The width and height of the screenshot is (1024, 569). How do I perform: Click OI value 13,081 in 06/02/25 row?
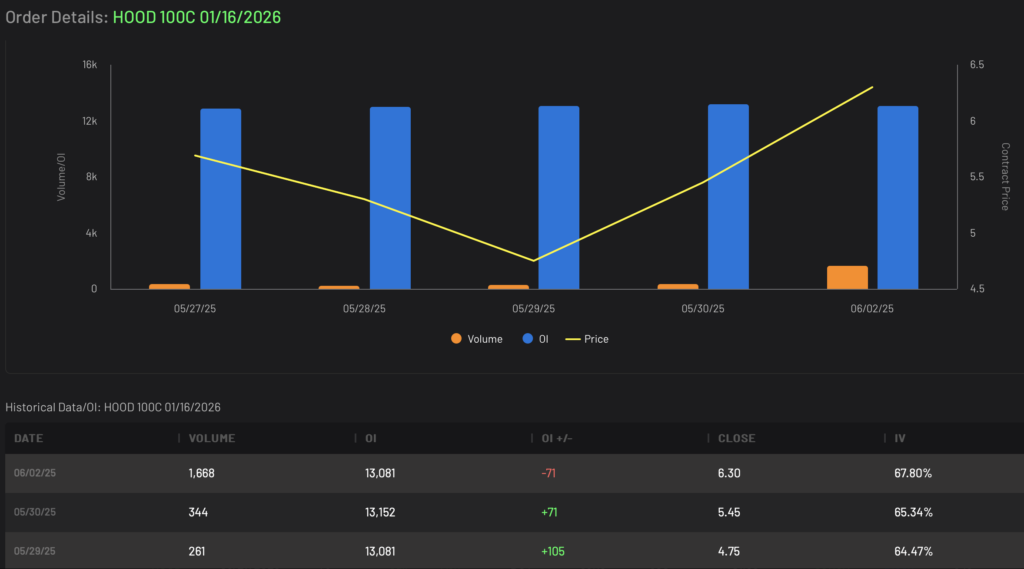(x=380, y=473)
